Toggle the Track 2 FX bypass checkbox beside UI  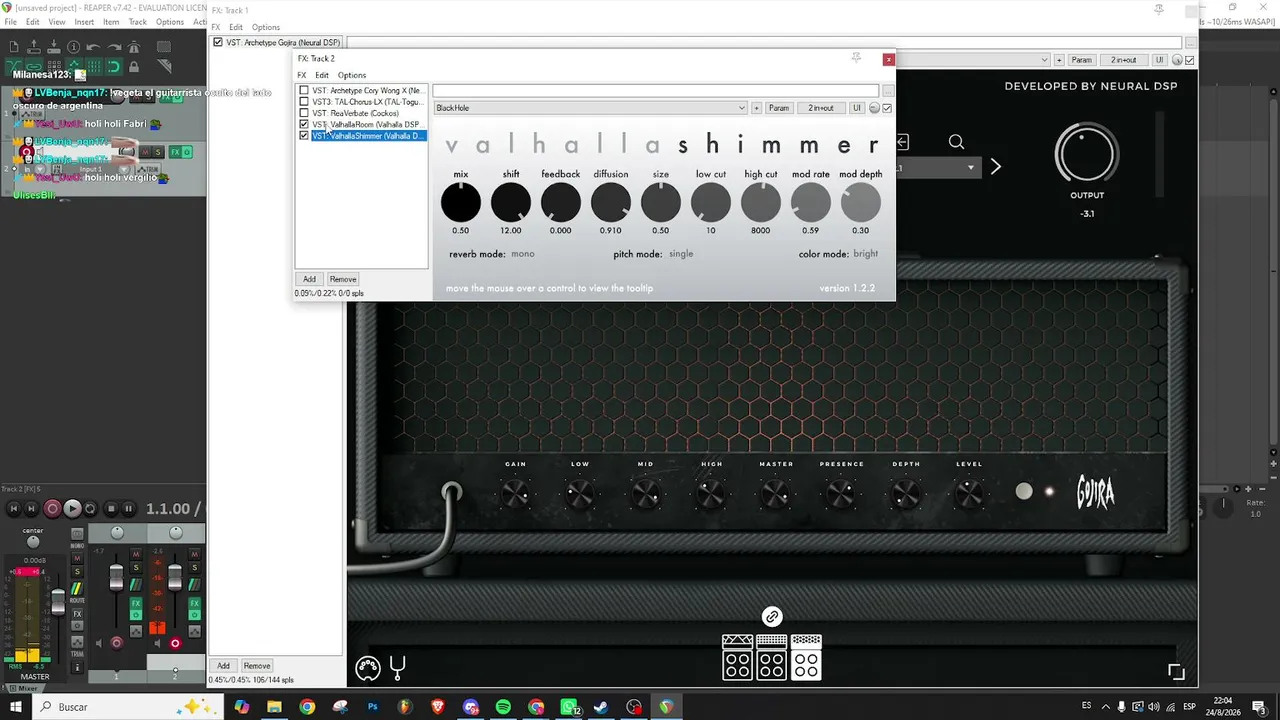[887, 108]
